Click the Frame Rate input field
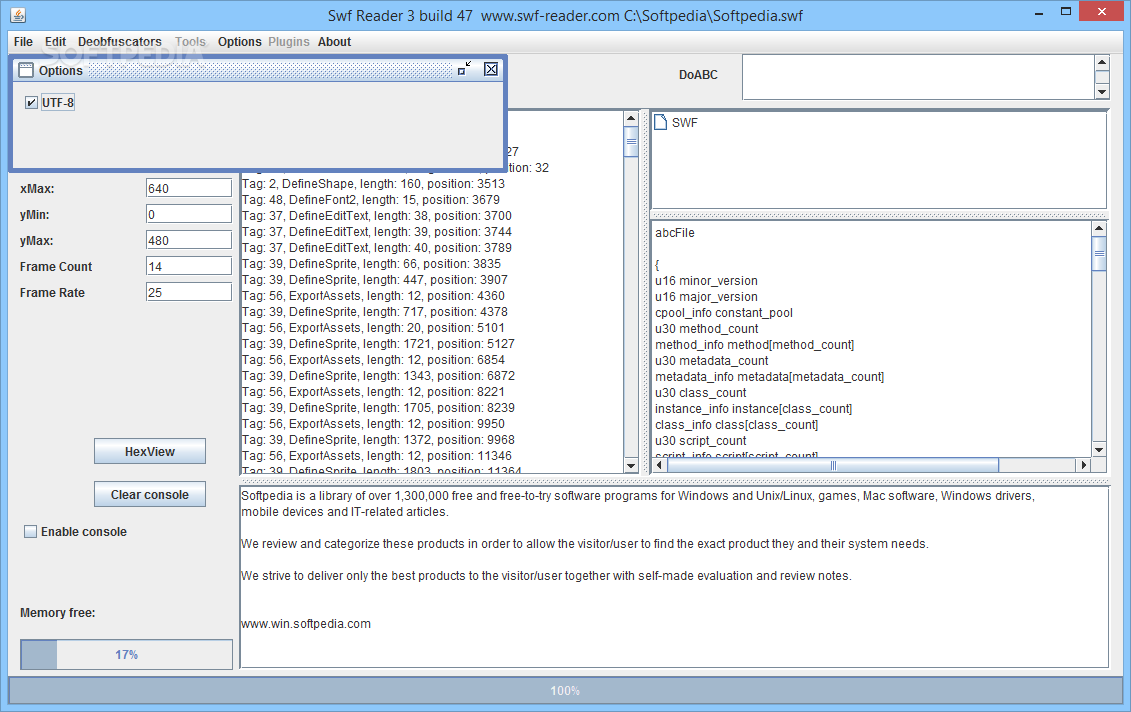 point(189,292)
